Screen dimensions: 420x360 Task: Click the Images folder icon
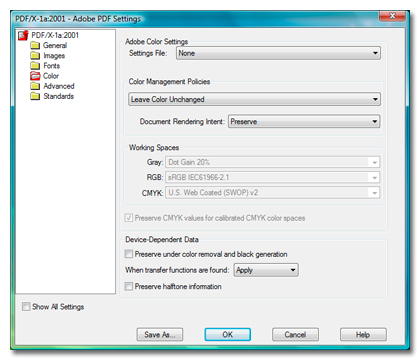click(35, 56)
